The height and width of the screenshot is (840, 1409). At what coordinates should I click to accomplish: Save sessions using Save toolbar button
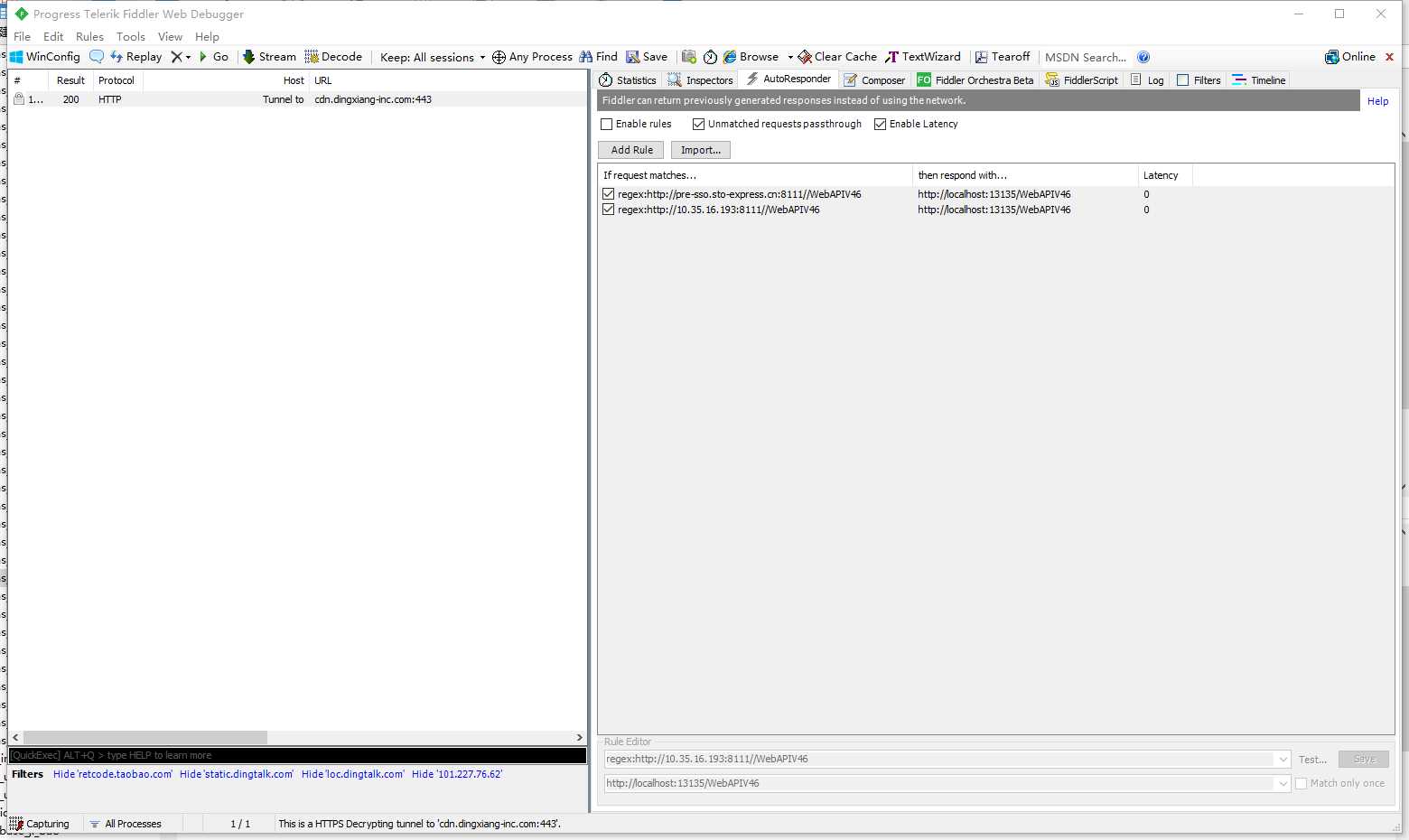[647, 57]
